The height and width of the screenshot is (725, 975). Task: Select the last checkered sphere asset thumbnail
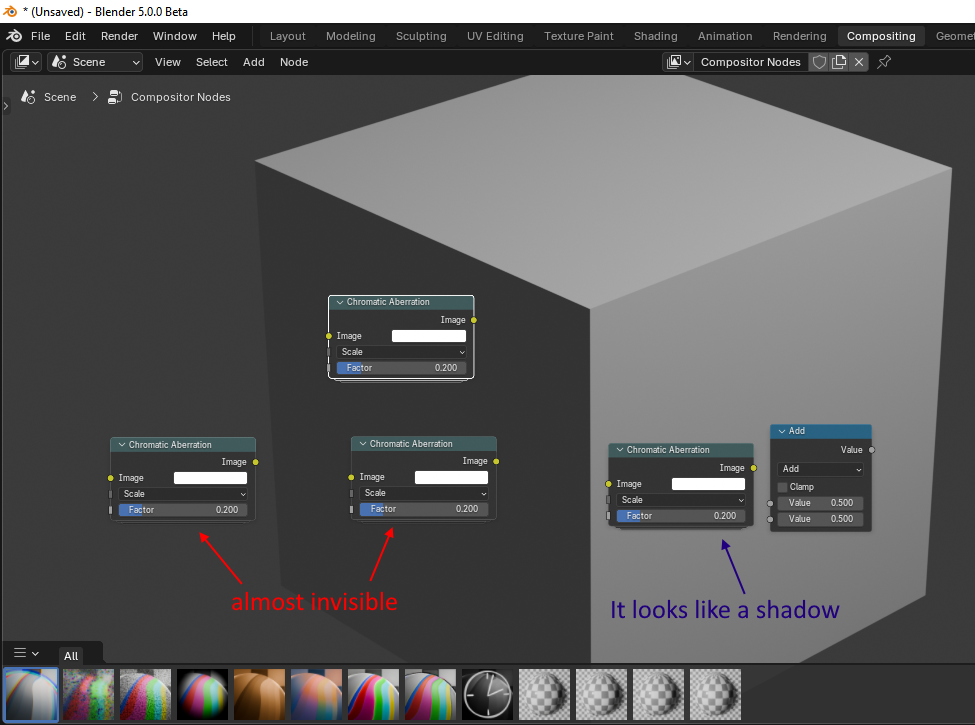pyautogui.click(x=716, y=695)
